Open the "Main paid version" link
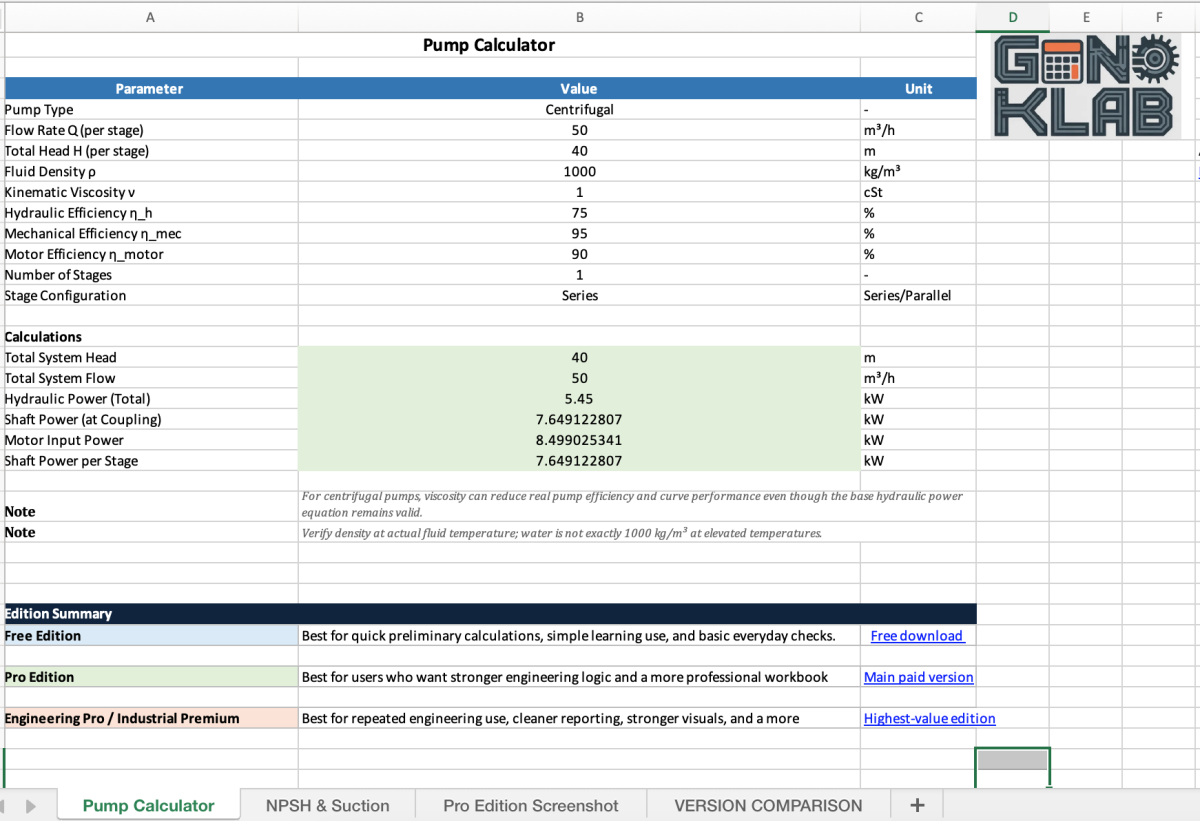1200x821 pixels. click(x=918, y=677)
